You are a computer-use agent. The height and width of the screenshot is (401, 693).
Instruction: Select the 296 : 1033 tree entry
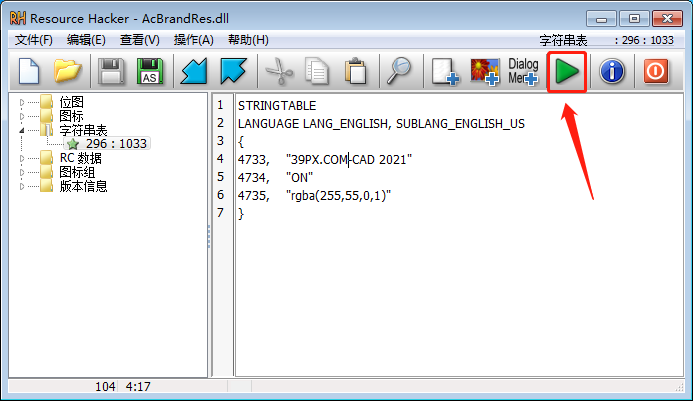(115, 144)
